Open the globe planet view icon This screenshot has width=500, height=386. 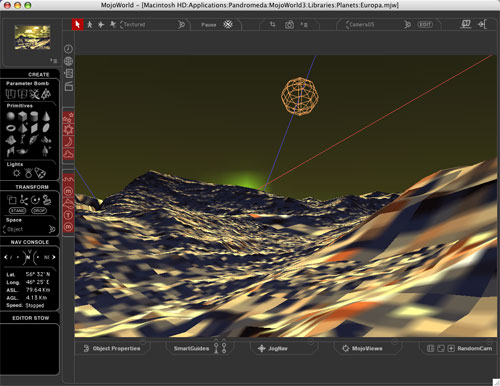pos(68,61)
